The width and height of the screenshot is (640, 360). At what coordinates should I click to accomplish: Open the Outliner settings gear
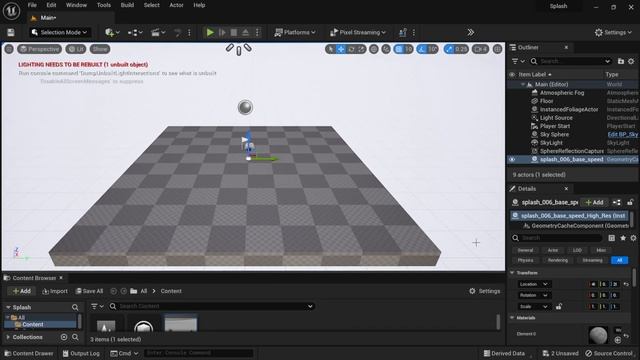click(631, 61)
